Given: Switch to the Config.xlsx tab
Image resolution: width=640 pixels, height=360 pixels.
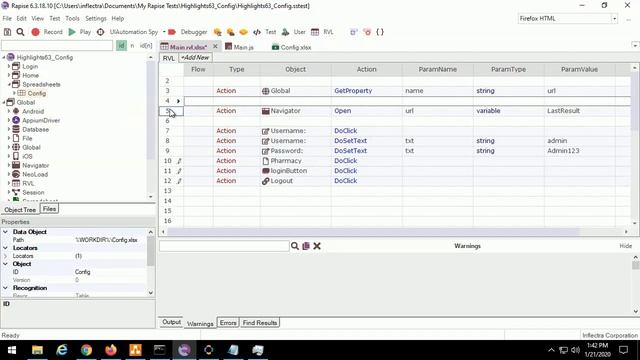Looking at the screenshot, I should tap(291, 47).
